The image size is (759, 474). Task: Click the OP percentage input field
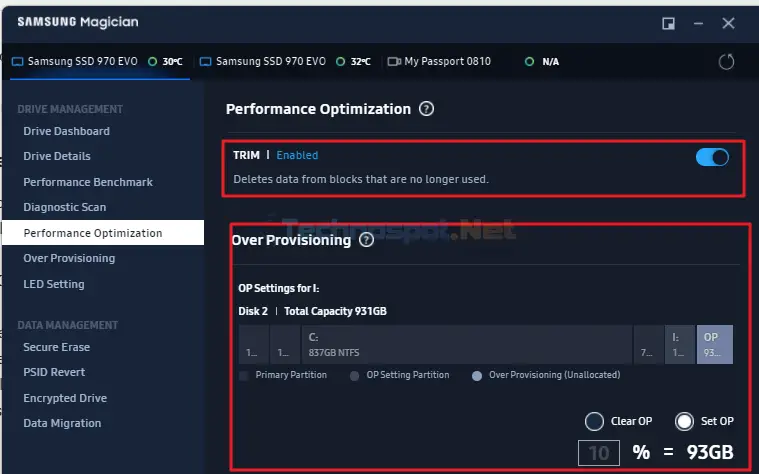(x=599, y=453)
